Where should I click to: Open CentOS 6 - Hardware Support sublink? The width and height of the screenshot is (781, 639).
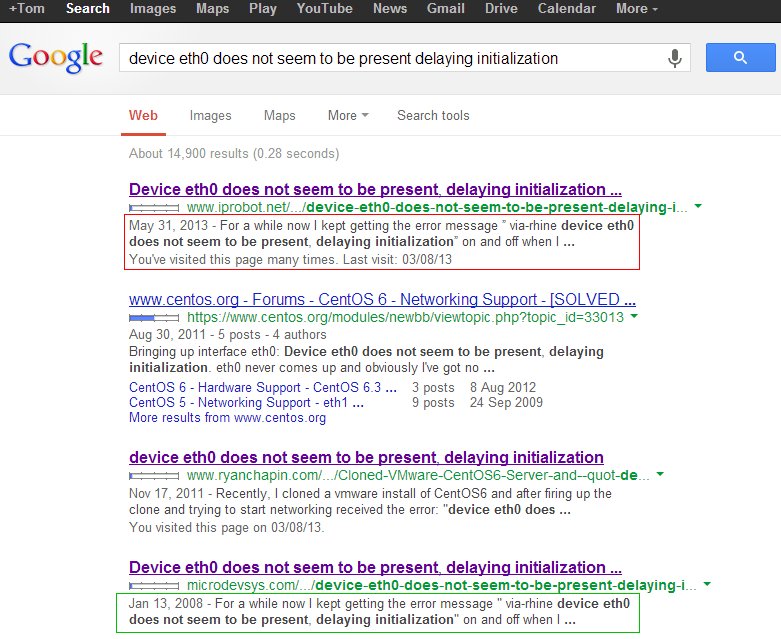pos(262,387)
